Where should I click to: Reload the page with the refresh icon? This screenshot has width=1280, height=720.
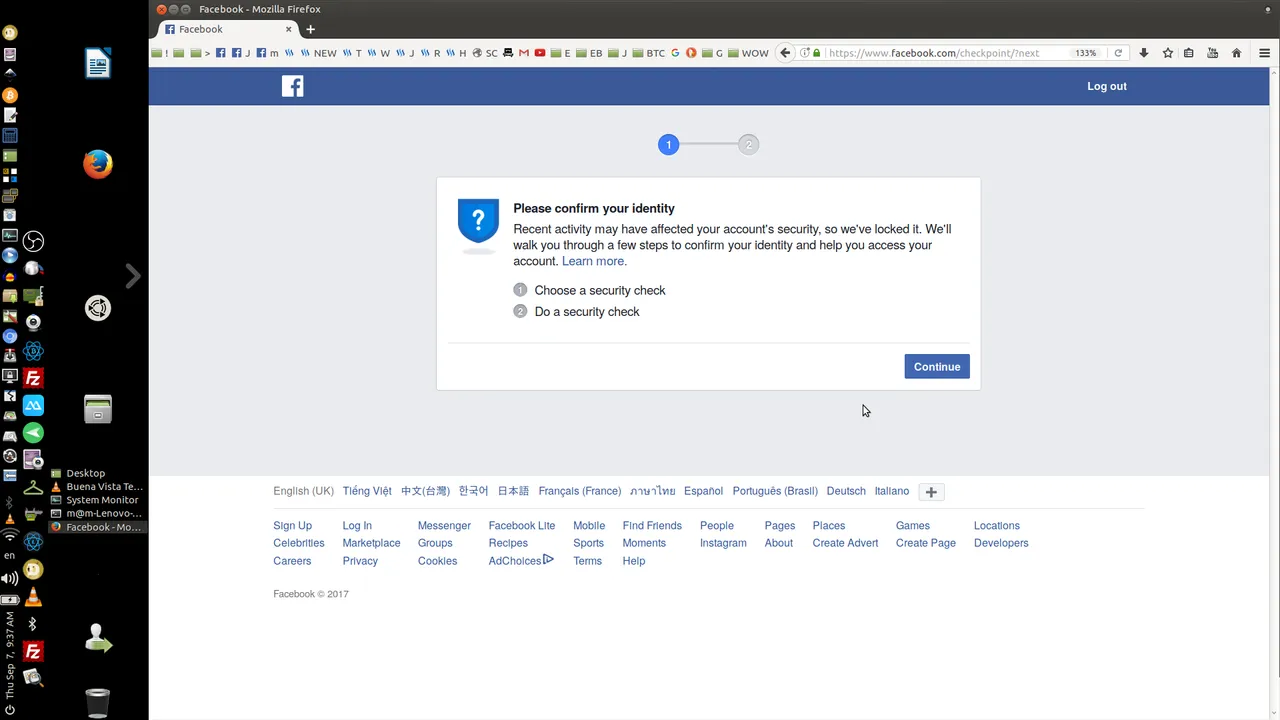click(1118, 53)
